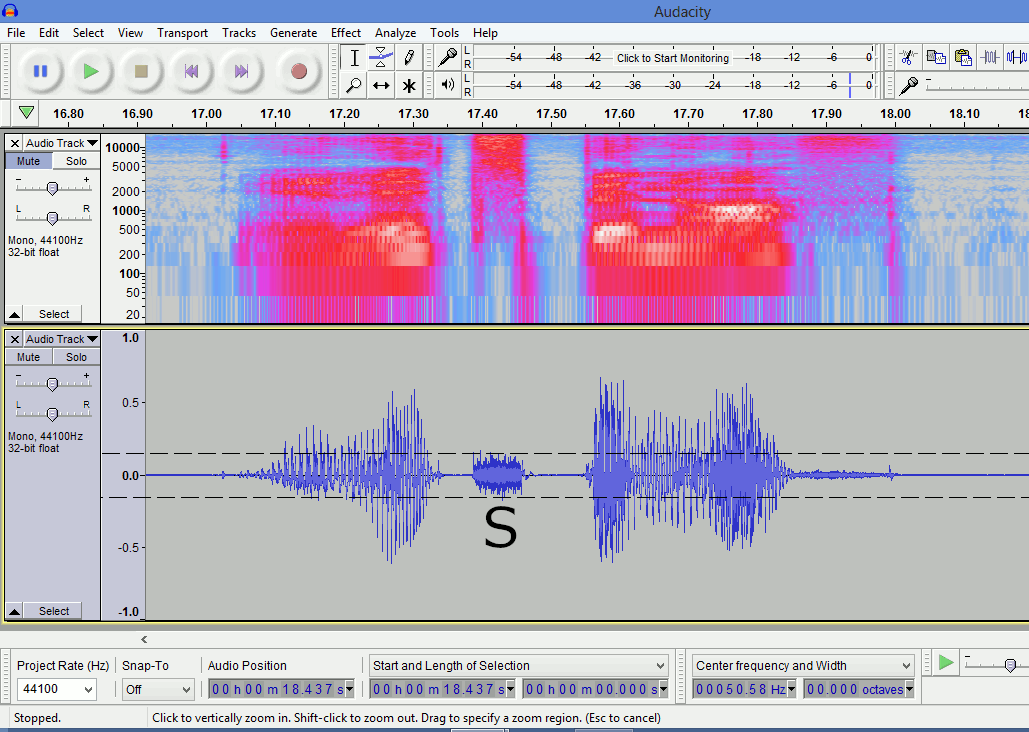Viewport: 1029px width, 732px height.
Task: Open the Project Rate dropdown
Action: click(x=57, y=689)
